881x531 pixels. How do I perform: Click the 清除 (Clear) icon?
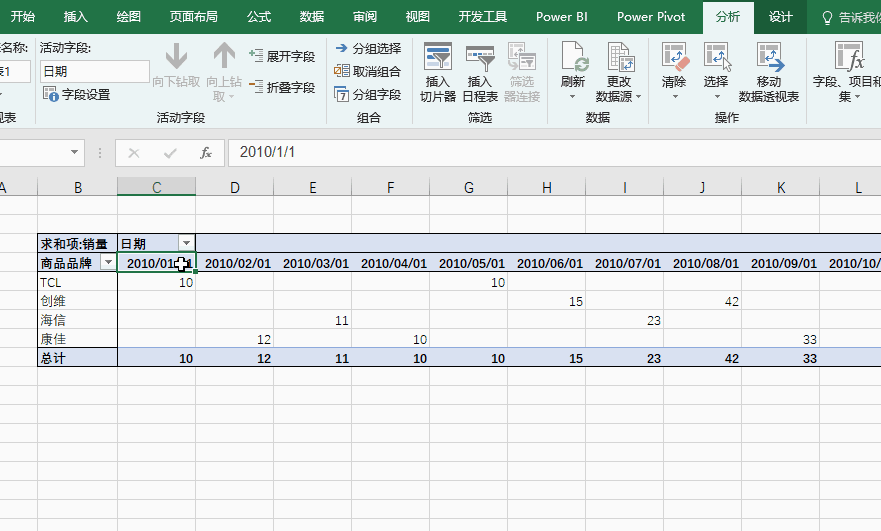click(x=674, y=57)
